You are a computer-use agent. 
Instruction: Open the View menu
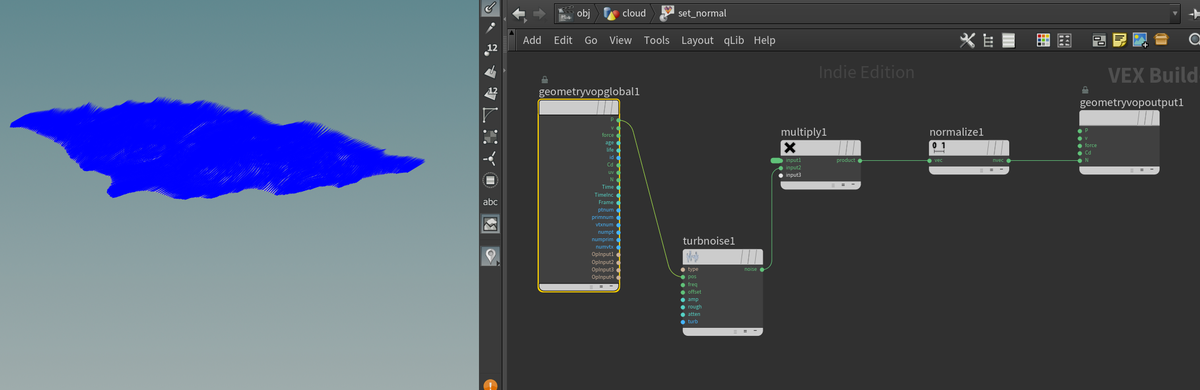pyautogui.click(x=621, y=40)
